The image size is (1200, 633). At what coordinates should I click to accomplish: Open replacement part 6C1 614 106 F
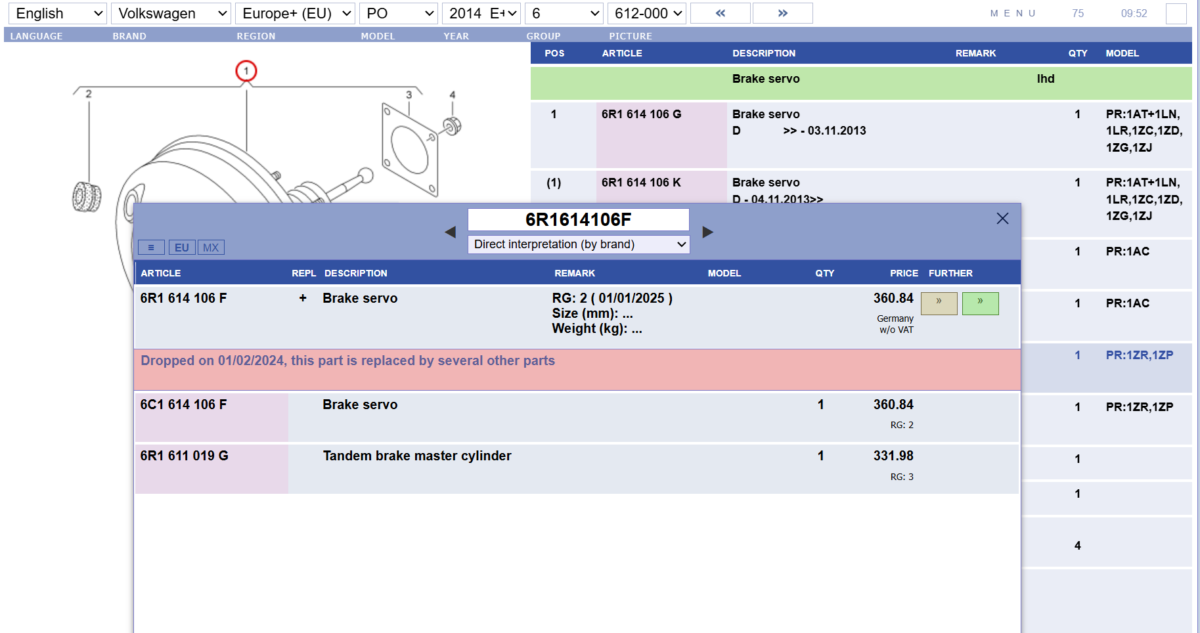pos(184,405)
